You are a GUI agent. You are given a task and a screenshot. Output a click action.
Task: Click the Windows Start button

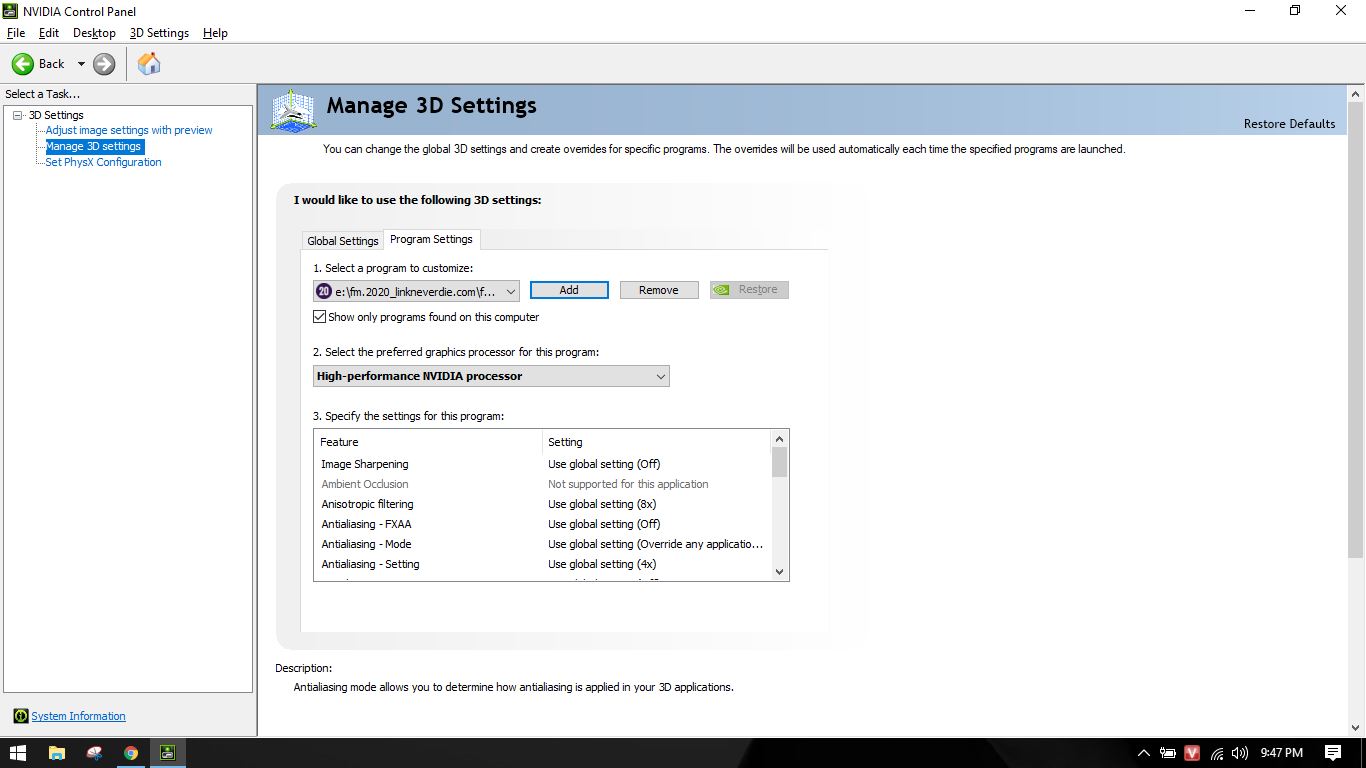(x=18, y=753)
